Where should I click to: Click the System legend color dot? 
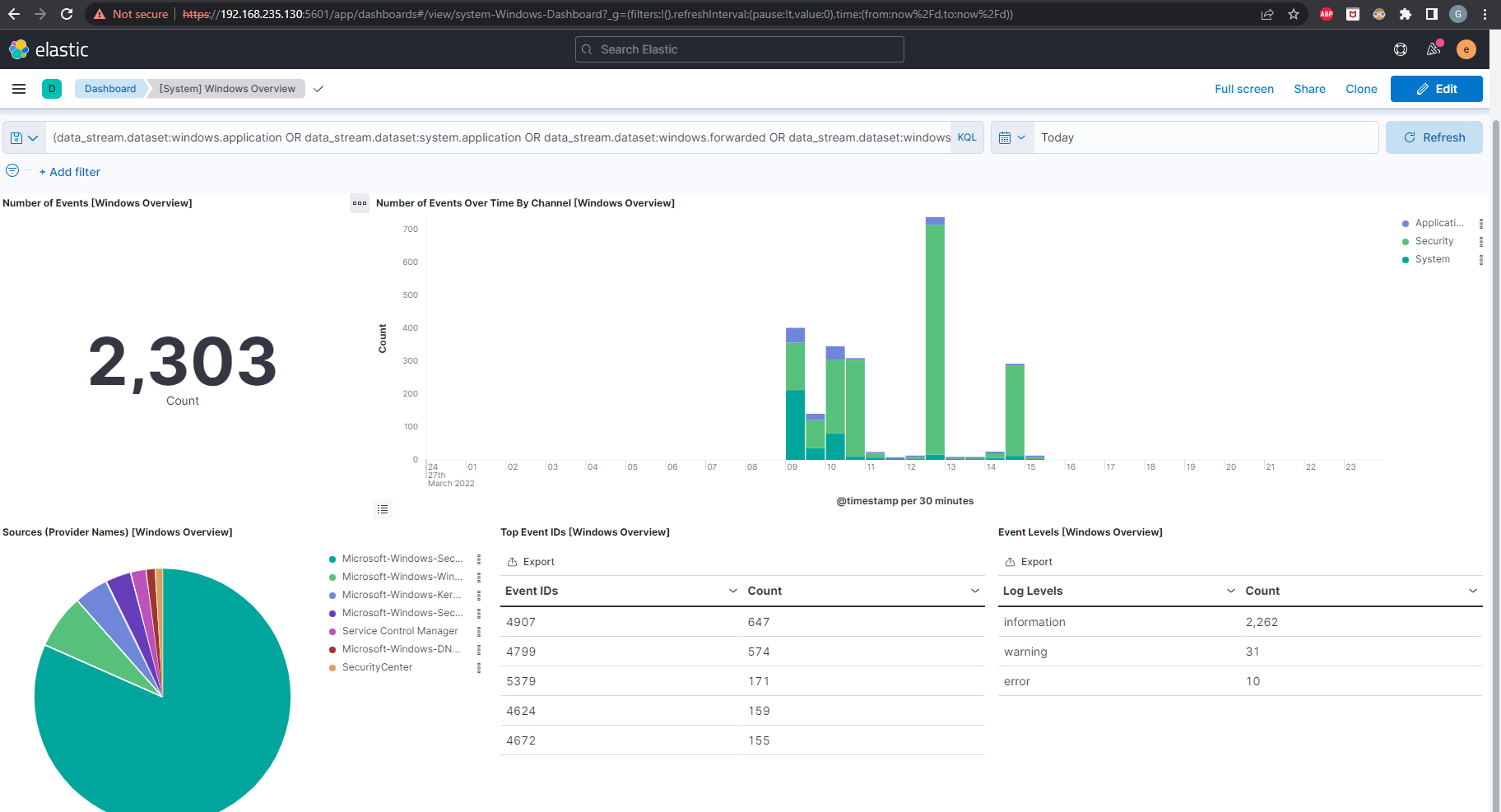tap(1406, 260)
